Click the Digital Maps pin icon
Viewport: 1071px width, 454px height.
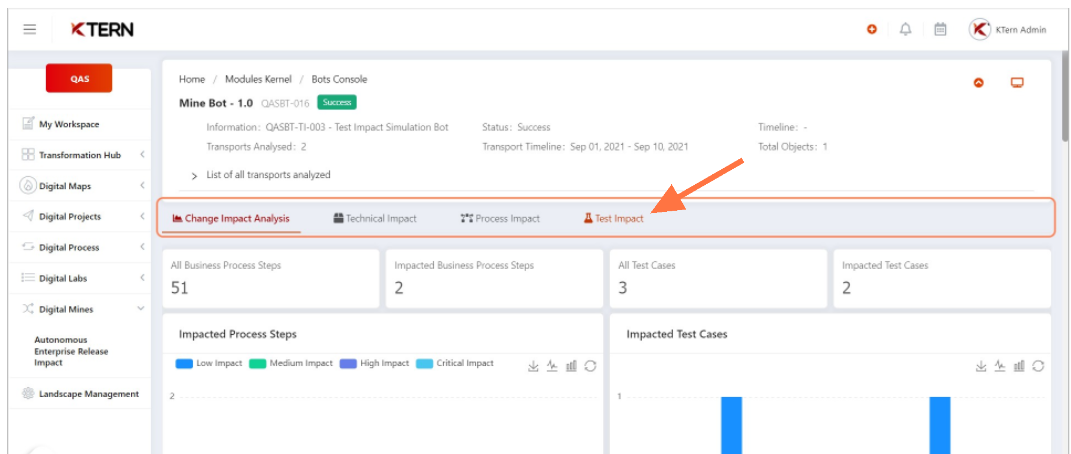click(28, 186)
